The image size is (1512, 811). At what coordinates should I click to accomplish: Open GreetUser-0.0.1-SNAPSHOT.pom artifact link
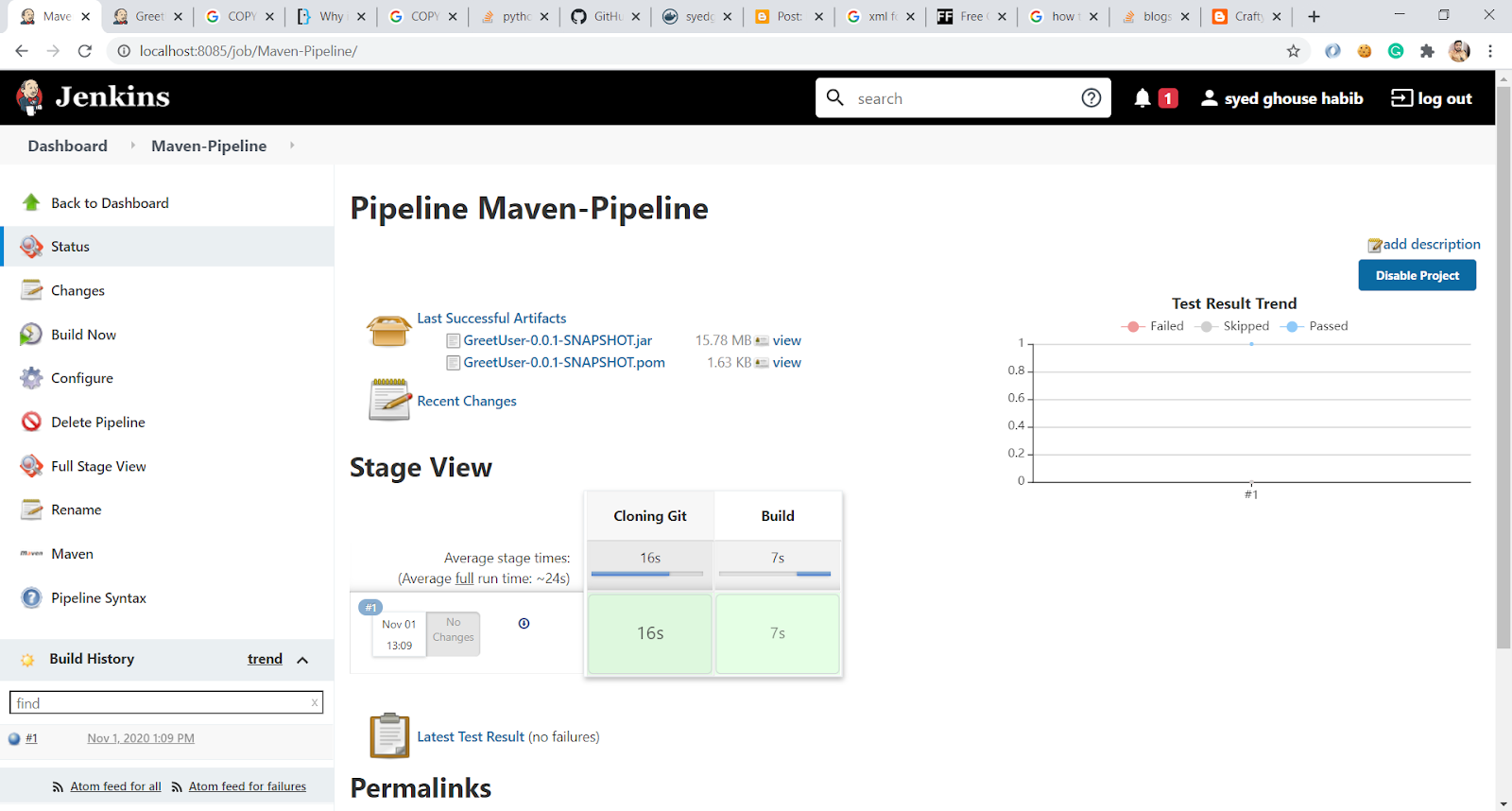click(564, 362)
